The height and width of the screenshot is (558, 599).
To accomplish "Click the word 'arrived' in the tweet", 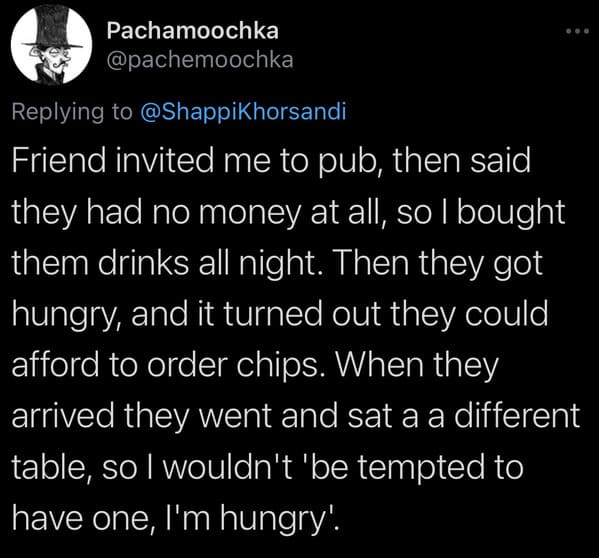I will [x=63, y=416].
